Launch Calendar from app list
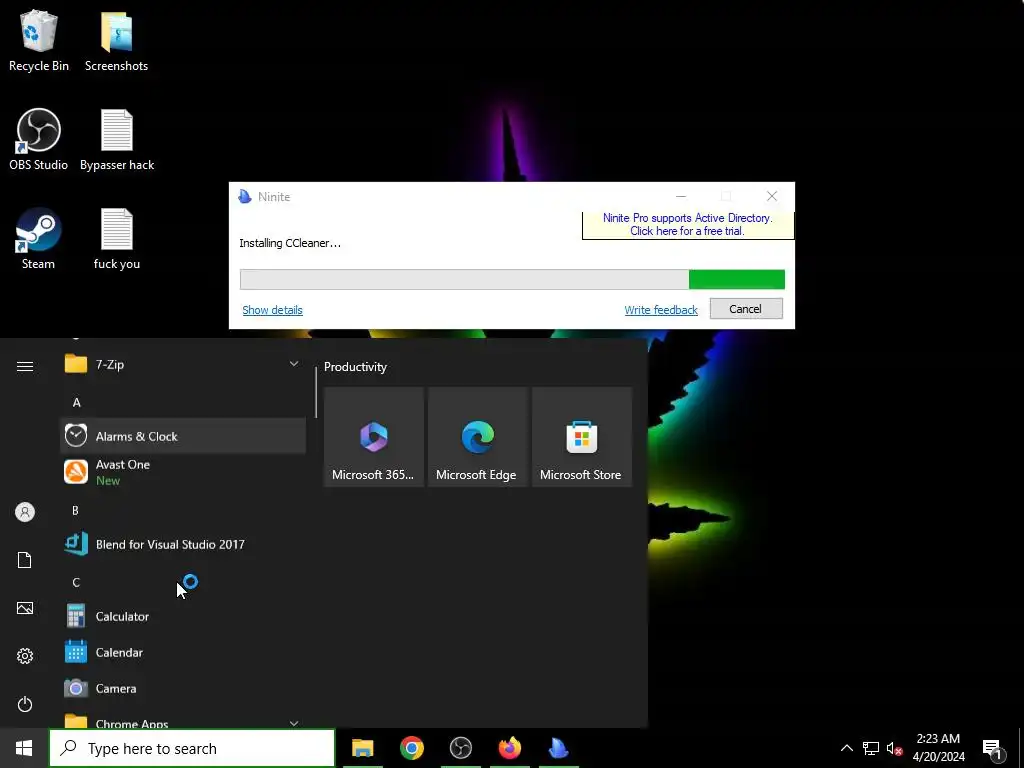 point(183,652)
